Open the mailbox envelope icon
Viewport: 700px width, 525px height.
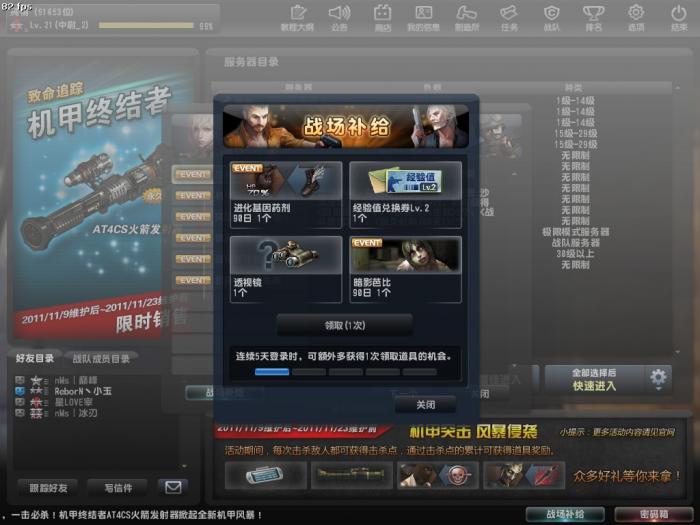click(173, 487)
